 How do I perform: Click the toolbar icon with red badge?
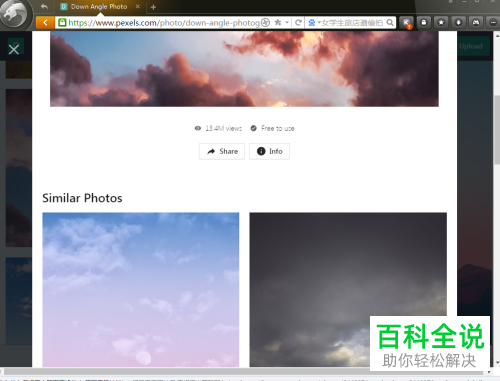click(x=407, y=23)
